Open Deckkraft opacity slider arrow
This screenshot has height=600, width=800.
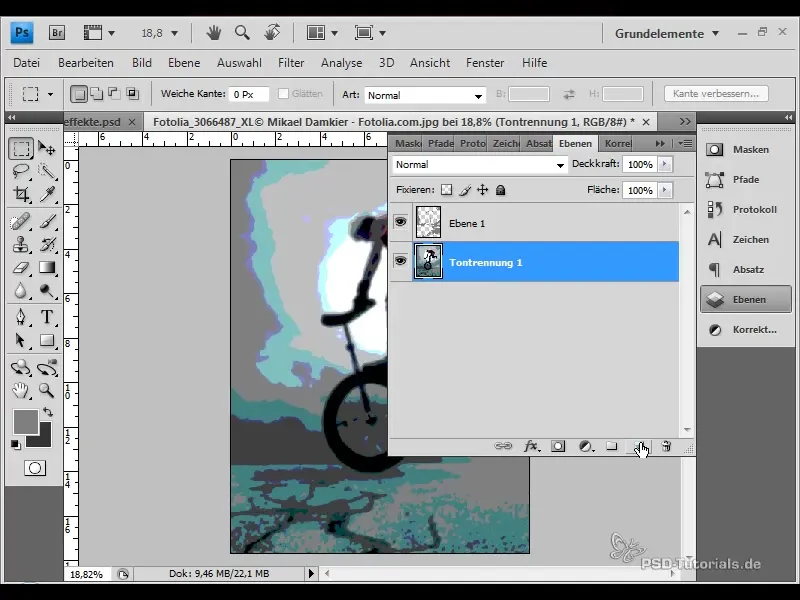pos(664,164)
